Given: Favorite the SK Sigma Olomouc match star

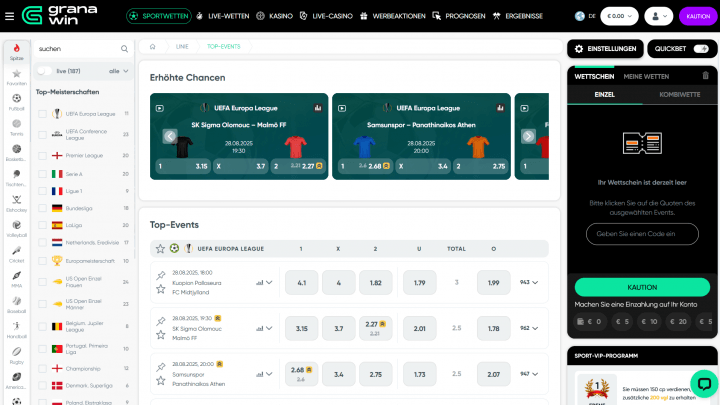Looking at the screenshot, I should click(161, 335).
